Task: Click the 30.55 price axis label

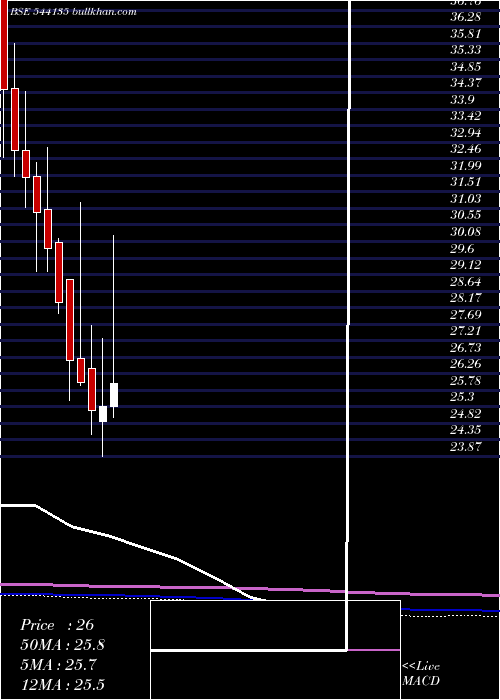Action: (466, 215)
